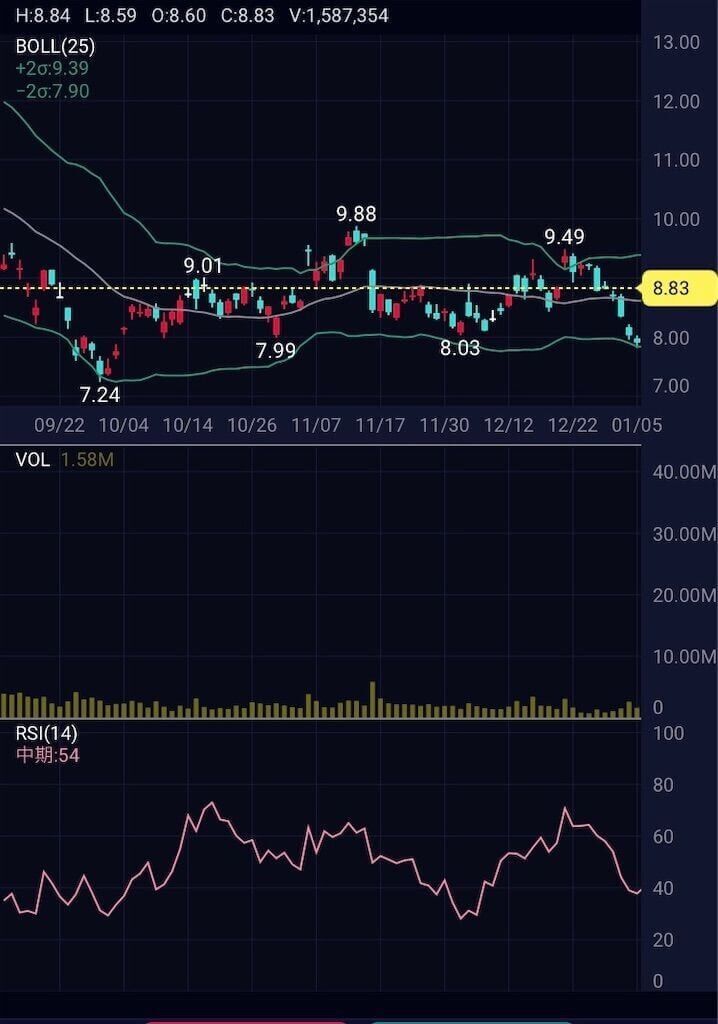The image size is (718, 1024).
Task: Select the 11/07 date on time axis
Action: tap(316, 425)
